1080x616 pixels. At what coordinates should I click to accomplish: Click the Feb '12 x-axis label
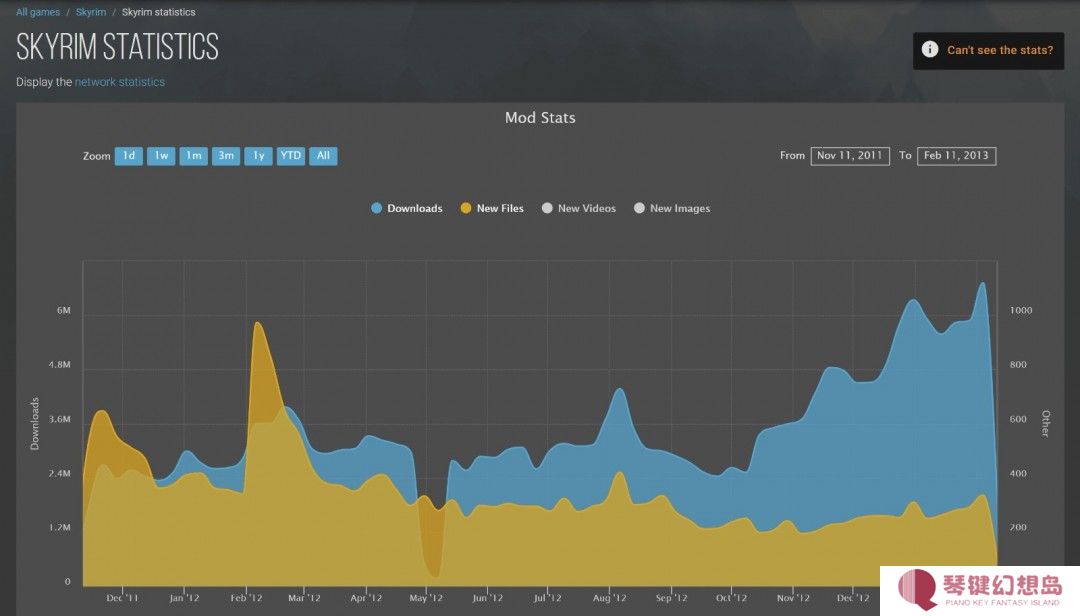246,598
